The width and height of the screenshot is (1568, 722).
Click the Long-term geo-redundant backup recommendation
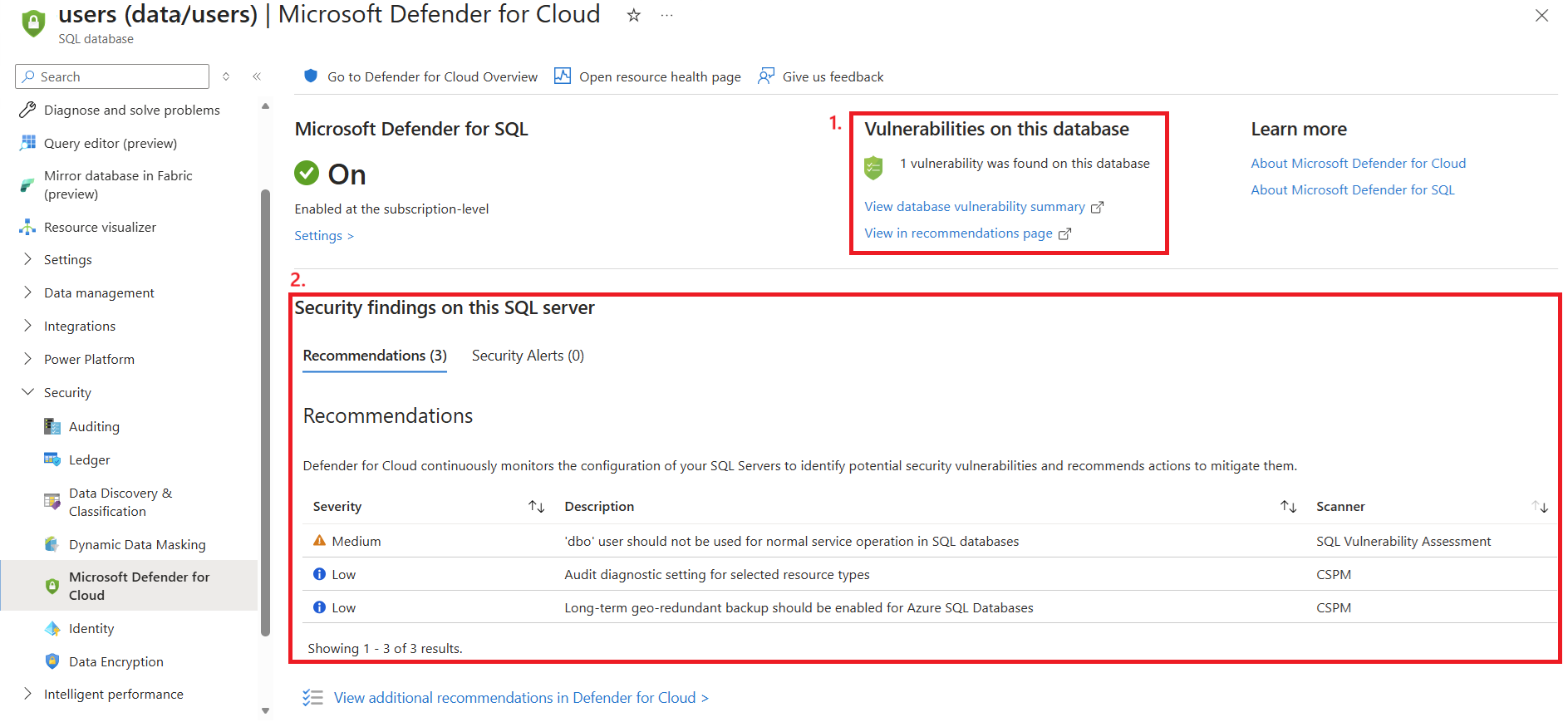[x=799, y=608]
